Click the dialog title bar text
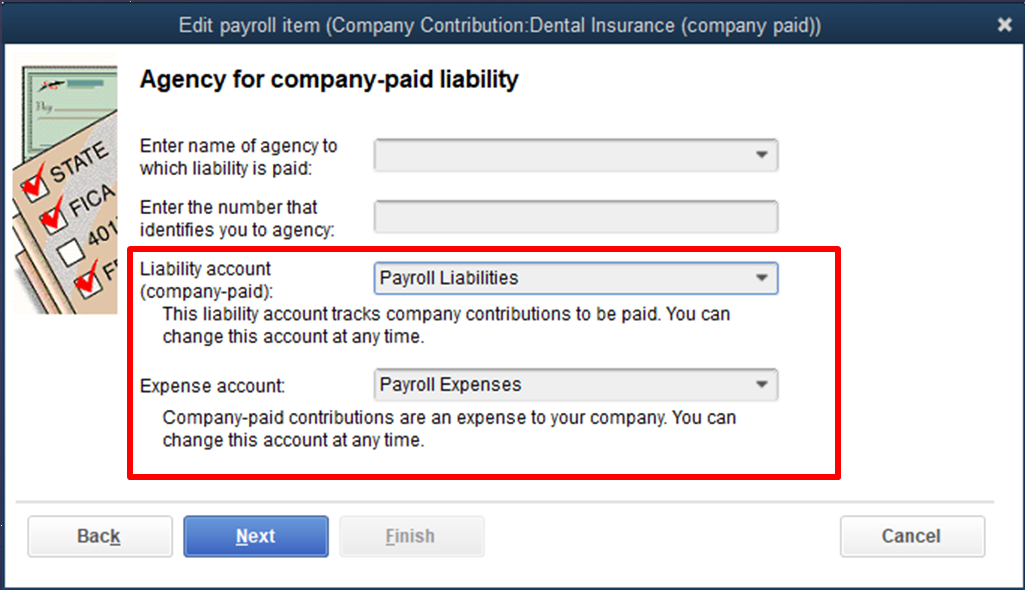This screenshot has width=1025, height=590. pyautogui.click(x=500, y=25)
